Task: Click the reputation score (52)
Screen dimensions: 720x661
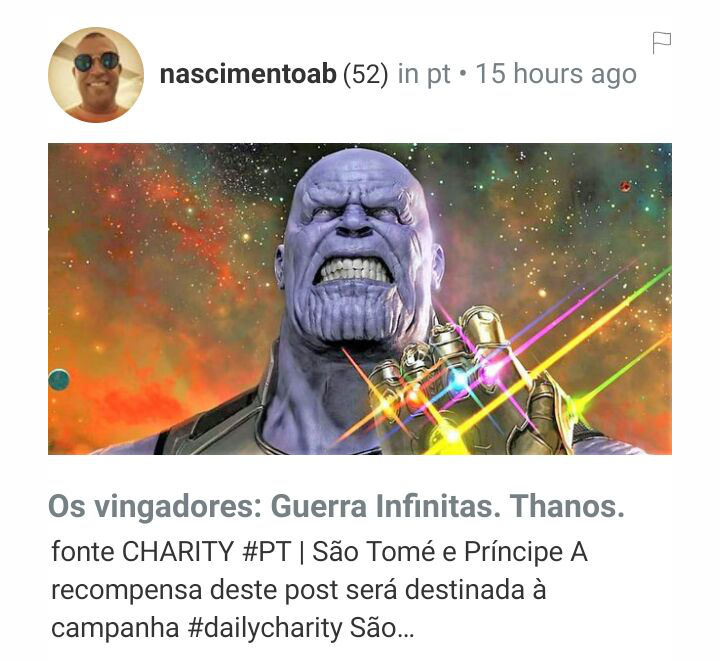Action: [366, 74]
